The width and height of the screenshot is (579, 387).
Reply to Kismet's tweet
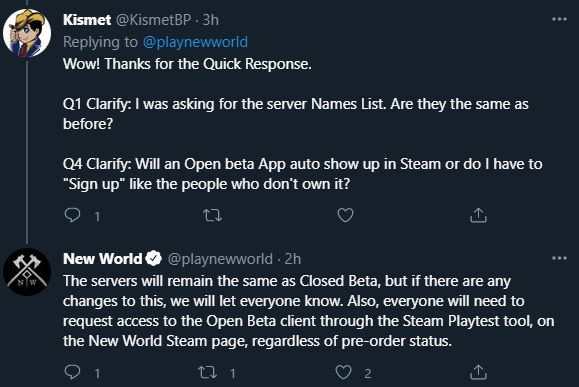pos(72,215)
